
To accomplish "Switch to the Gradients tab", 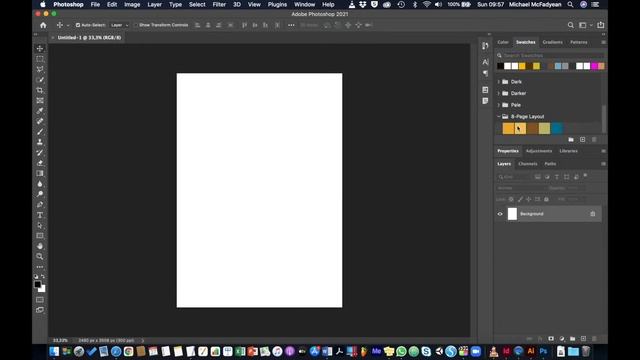I will tap(552, 42).
